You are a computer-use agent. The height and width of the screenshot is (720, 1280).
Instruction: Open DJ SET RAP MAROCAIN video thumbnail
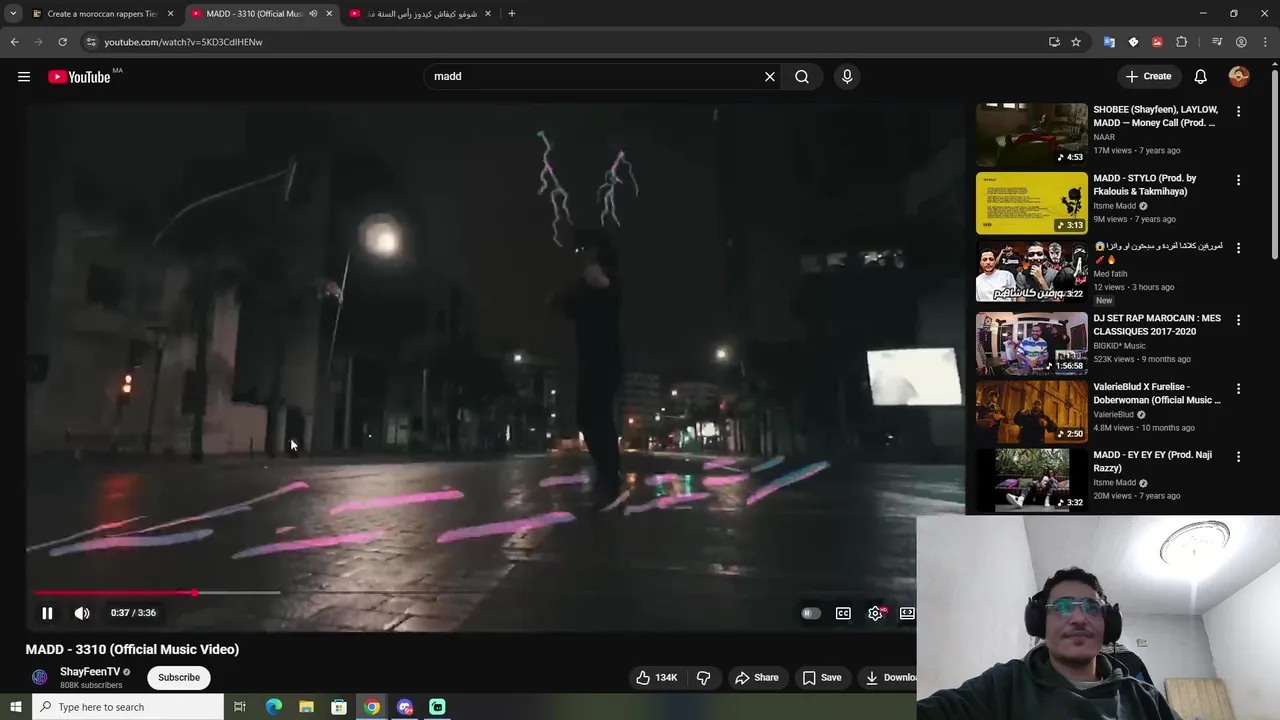[x=1031, y=343]
